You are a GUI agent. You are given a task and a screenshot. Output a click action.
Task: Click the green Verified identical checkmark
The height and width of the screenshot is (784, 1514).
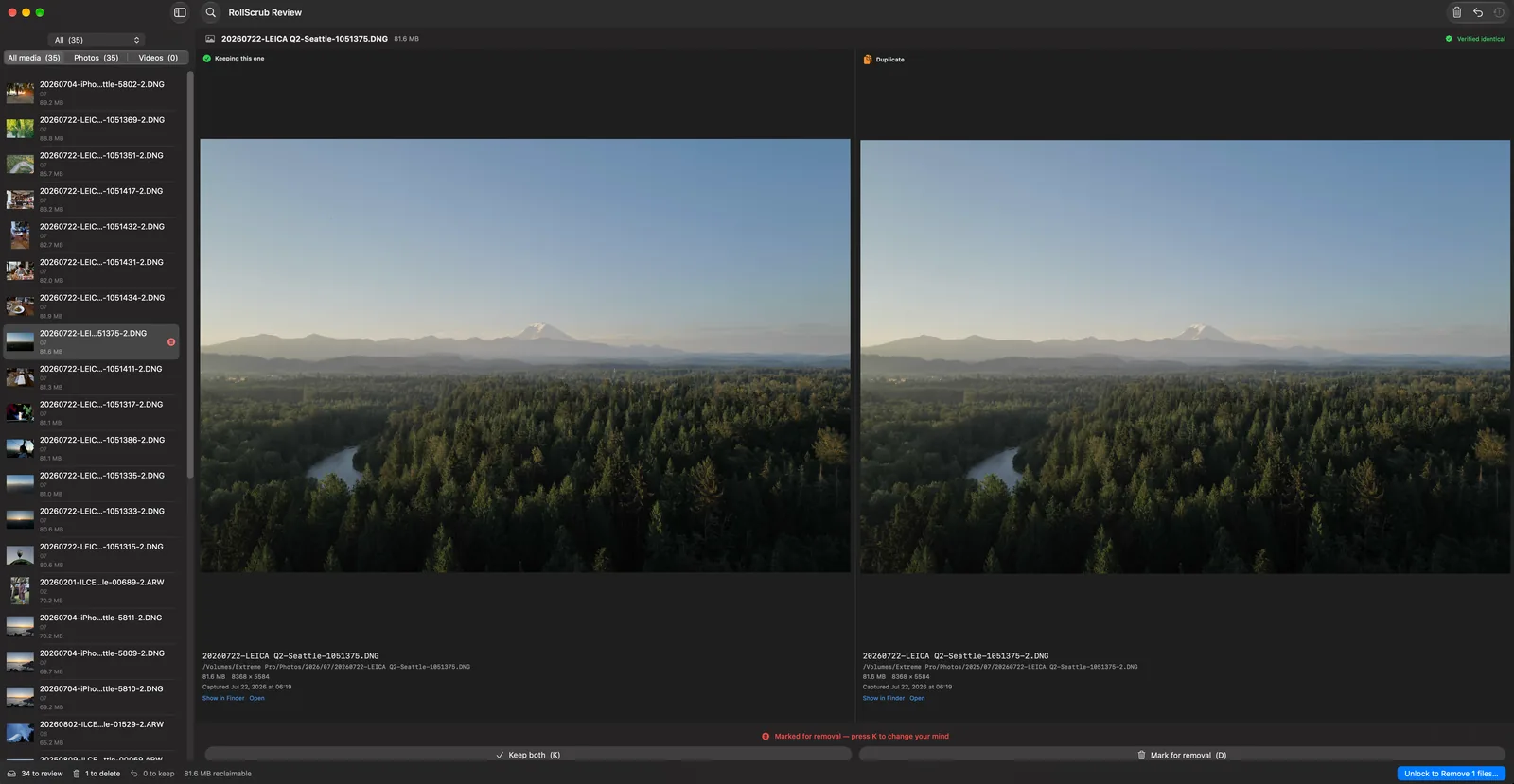[1449, 39]
